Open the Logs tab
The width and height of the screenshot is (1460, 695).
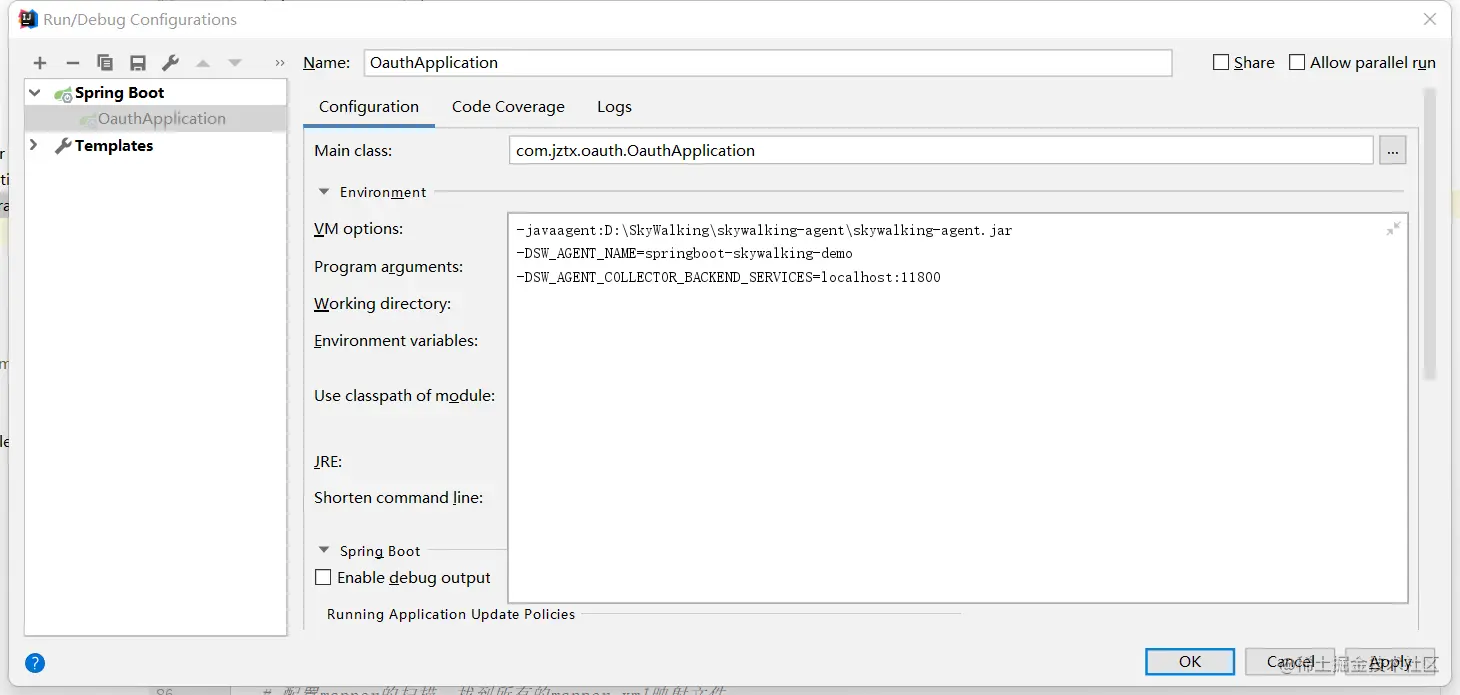614,107
